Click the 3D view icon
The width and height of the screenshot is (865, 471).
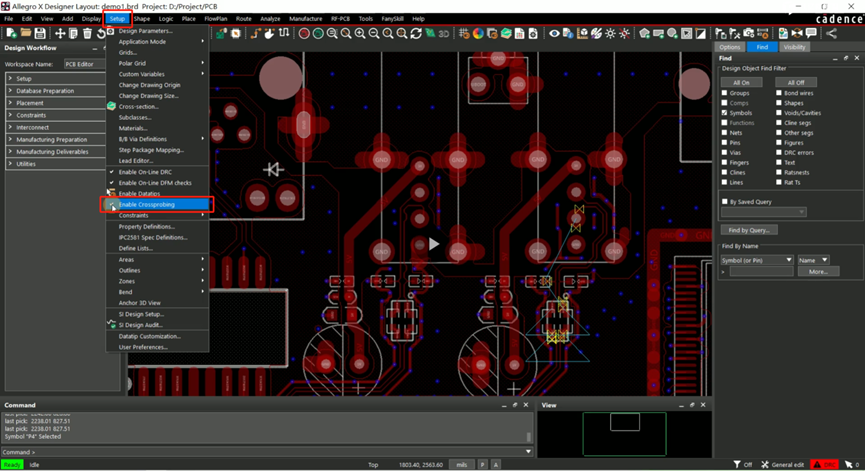pyautogui.click(x=444, y=34)
